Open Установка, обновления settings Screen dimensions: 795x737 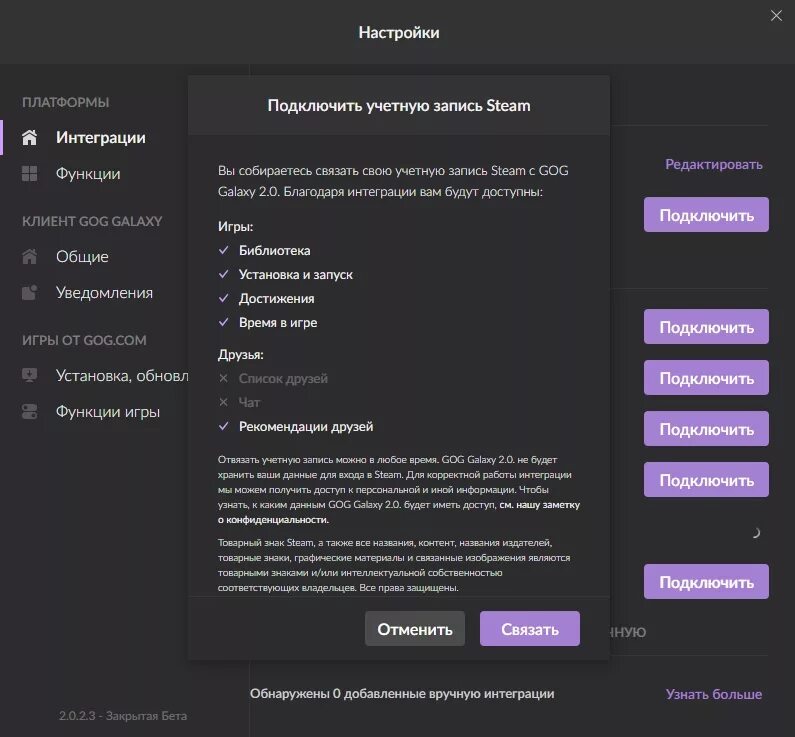point(122,376)
